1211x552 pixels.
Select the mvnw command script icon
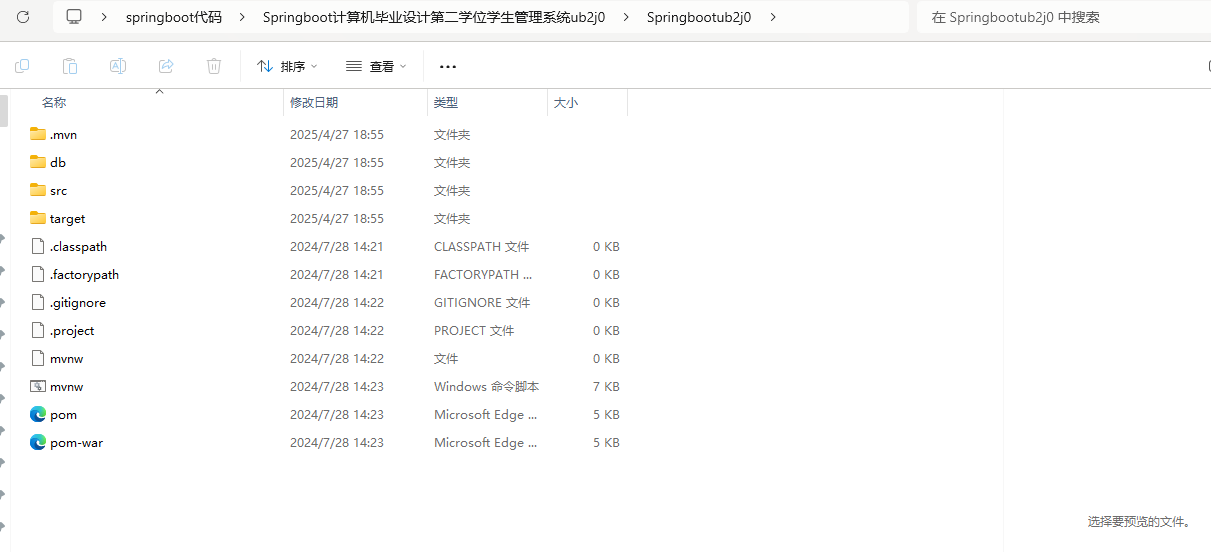(x=38, y=386)
